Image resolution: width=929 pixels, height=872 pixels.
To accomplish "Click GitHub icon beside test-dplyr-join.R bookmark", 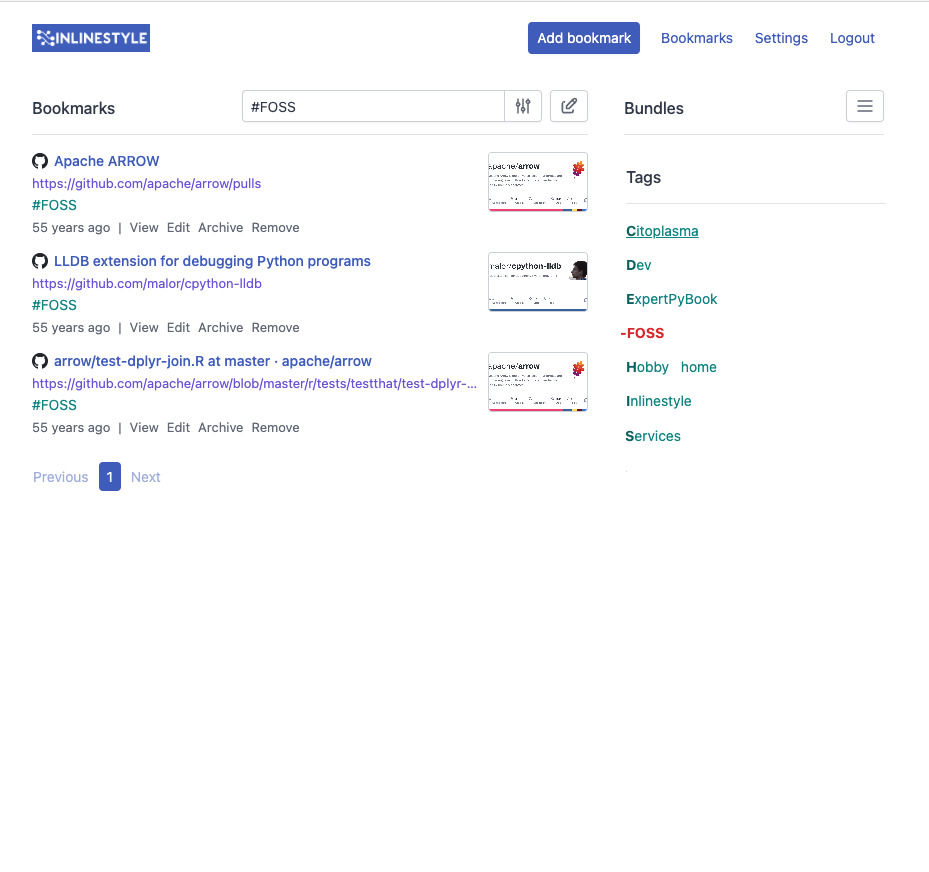I will 40,361.
